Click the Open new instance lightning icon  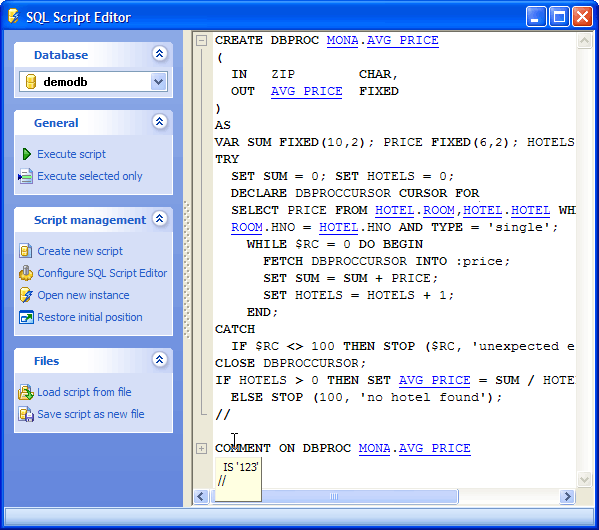(26, 295)
